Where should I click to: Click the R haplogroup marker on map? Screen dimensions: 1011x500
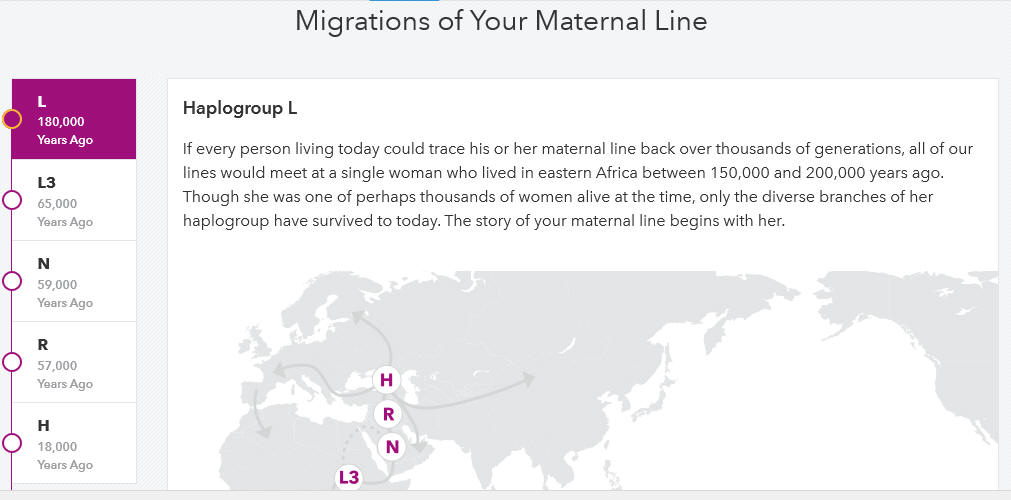(x=388, y=414)
